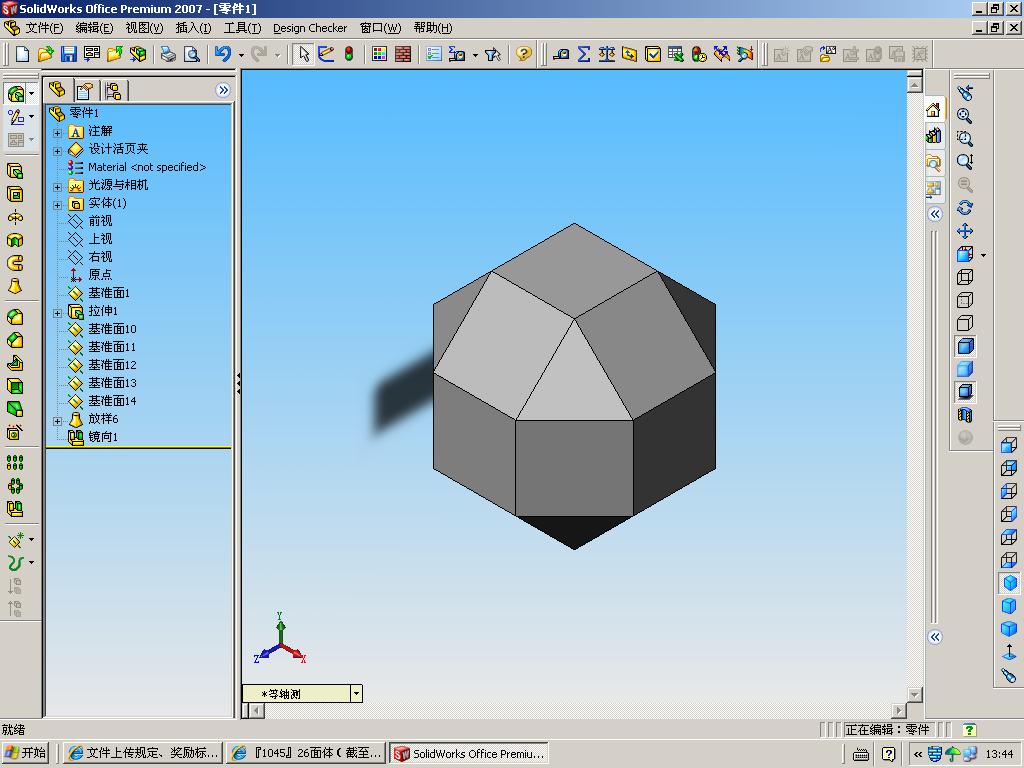Click the Linear Pattern icon
1024x768 pixels.
pyautogui.click(x=15, y=463)
